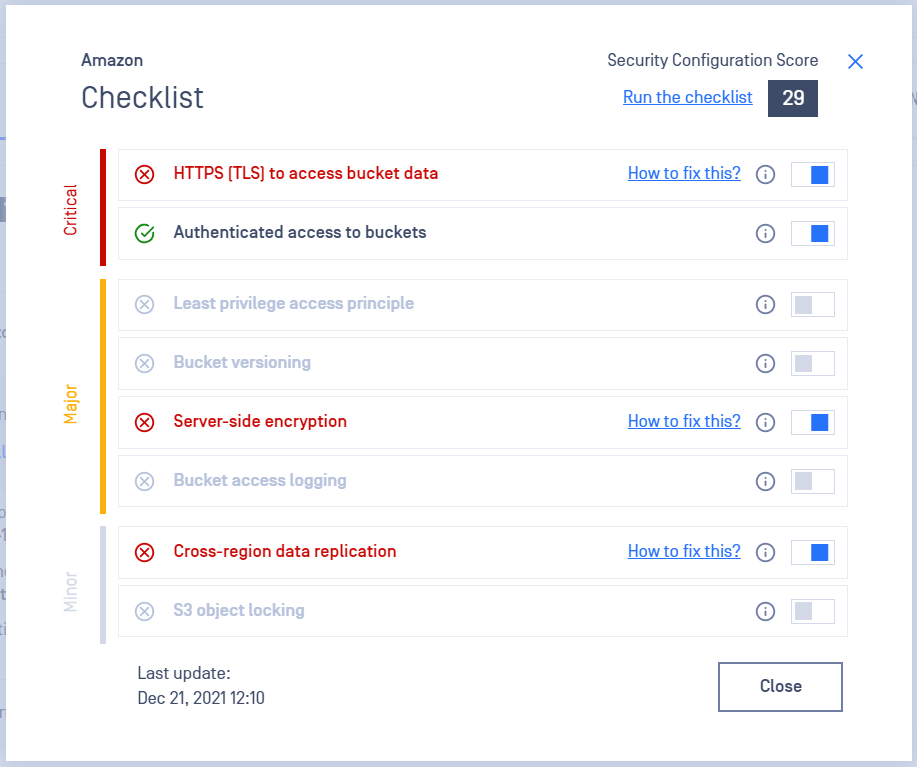Enable the Bucket versioning toggle

click(812, 363)
